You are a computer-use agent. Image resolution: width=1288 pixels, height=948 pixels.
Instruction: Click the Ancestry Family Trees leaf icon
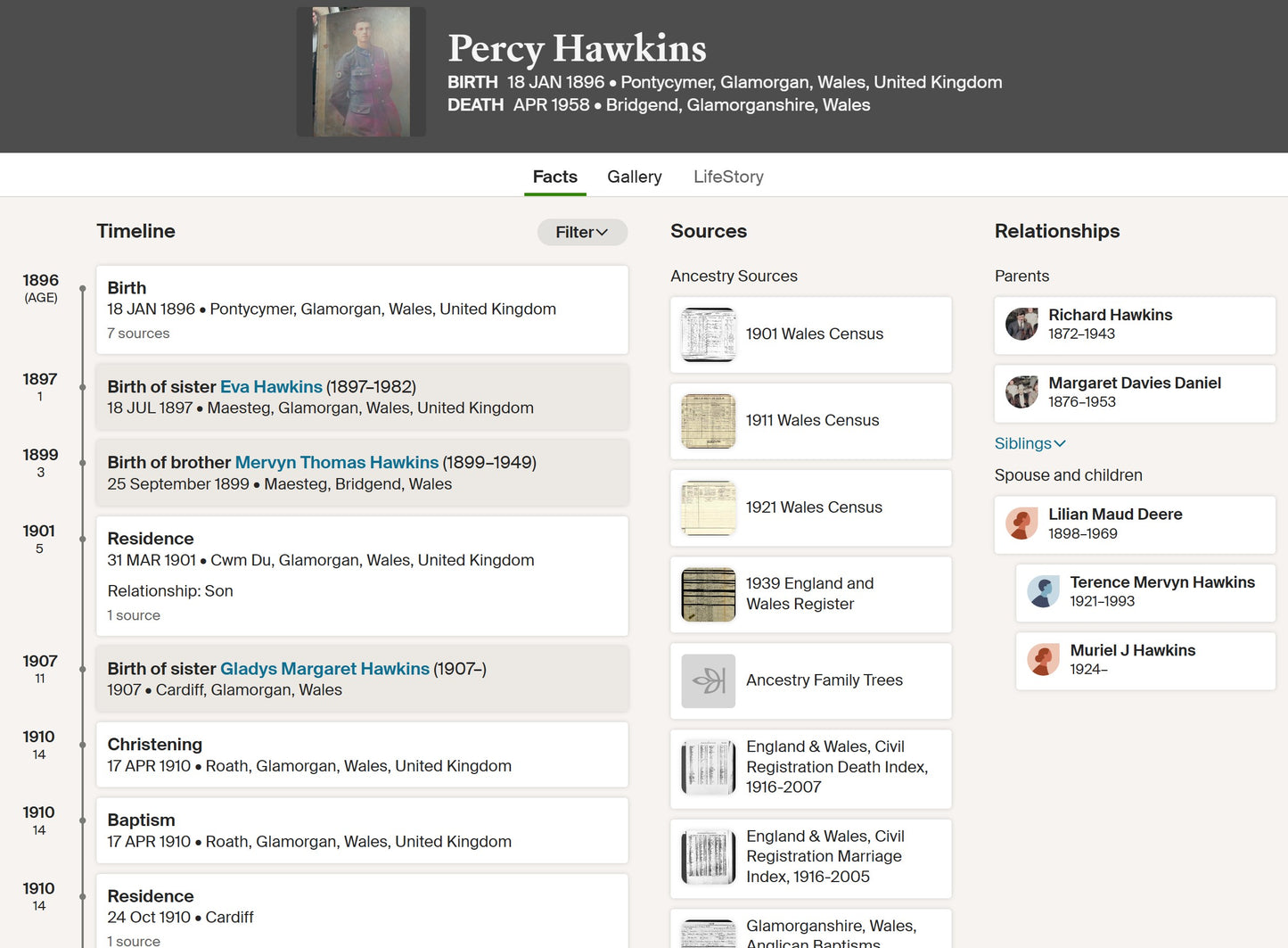click(708, 680)
